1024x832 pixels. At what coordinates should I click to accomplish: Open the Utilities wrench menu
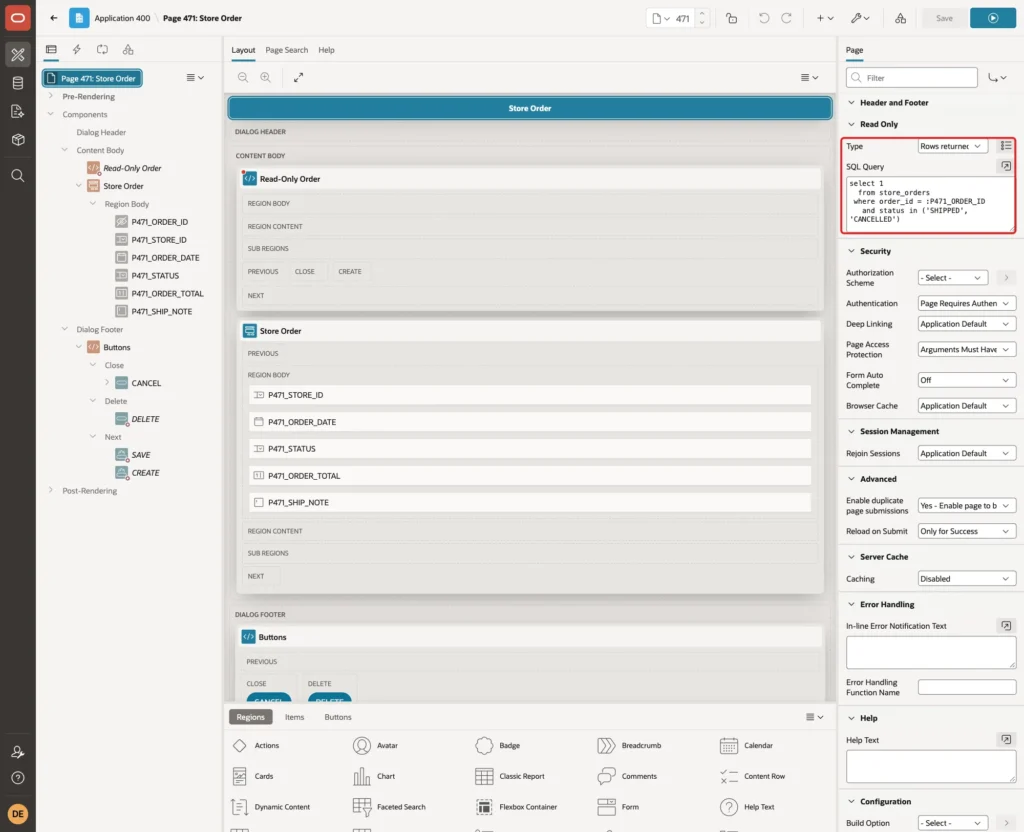pyautogui.click(x=860, y=18)
